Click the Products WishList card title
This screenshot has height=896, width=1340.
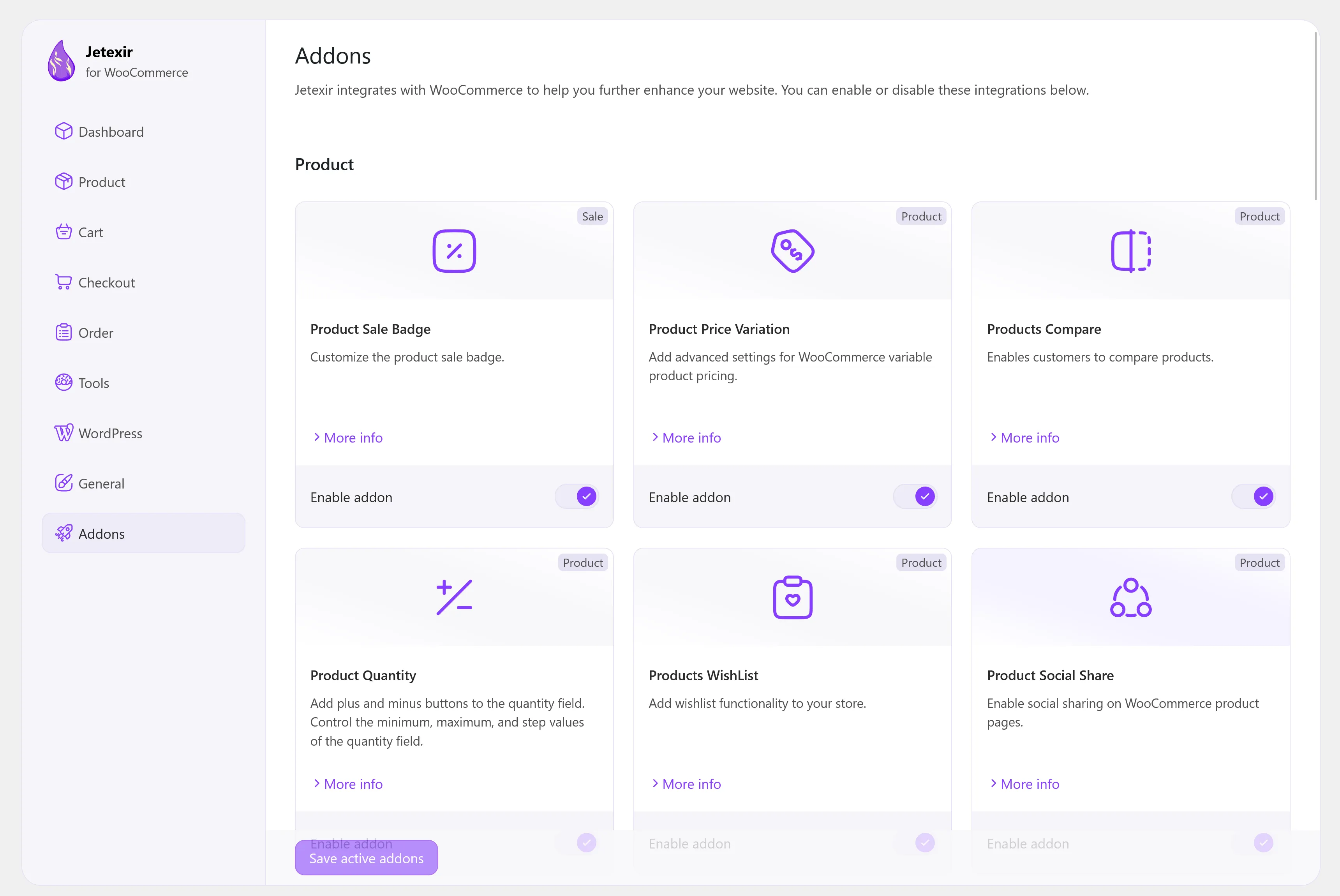(x=703, y=676)
